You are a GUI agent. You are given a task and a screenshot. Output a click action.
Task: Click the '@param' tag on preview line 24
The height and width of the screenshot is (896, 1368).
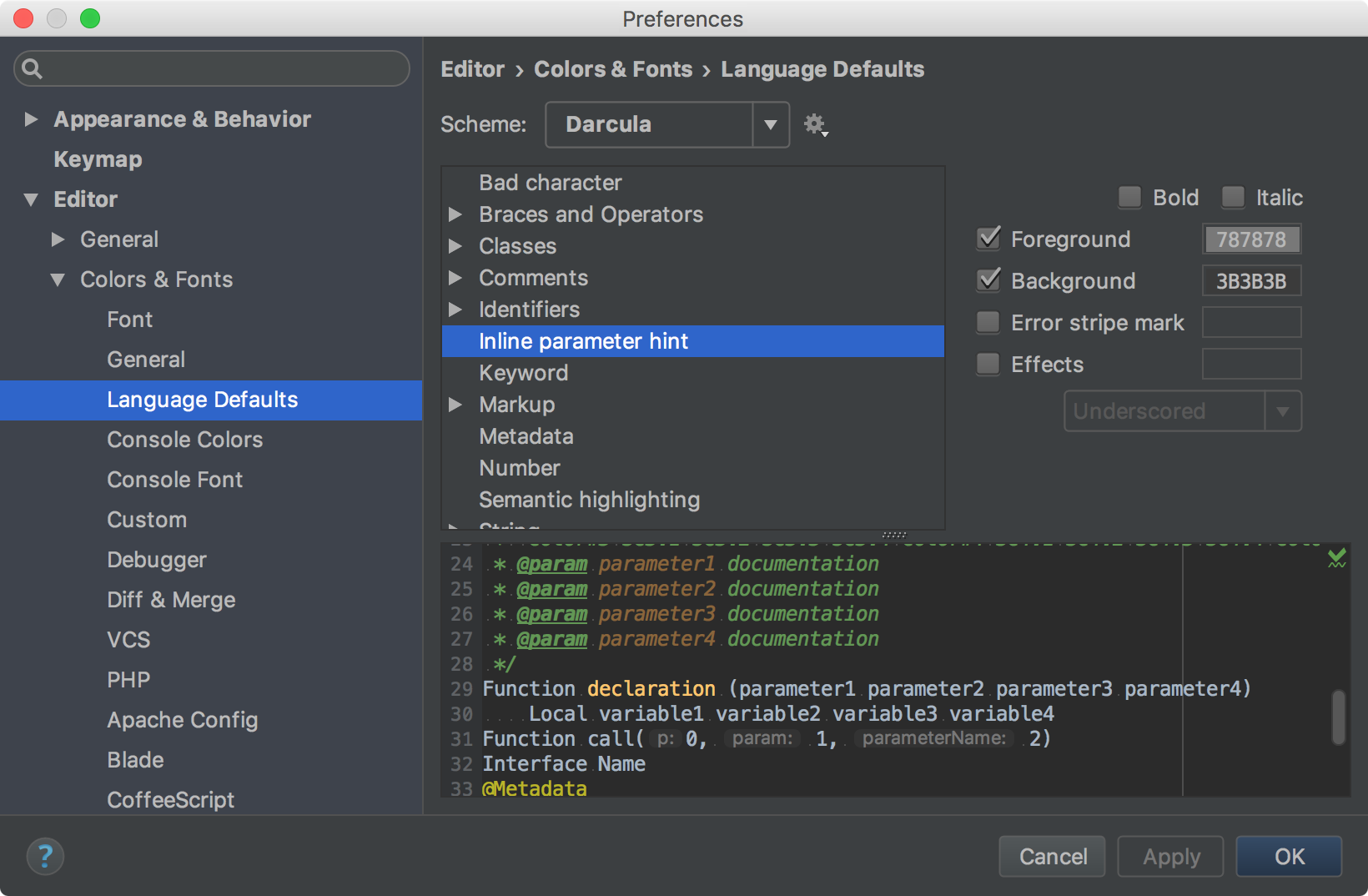(x=552, y=564)
